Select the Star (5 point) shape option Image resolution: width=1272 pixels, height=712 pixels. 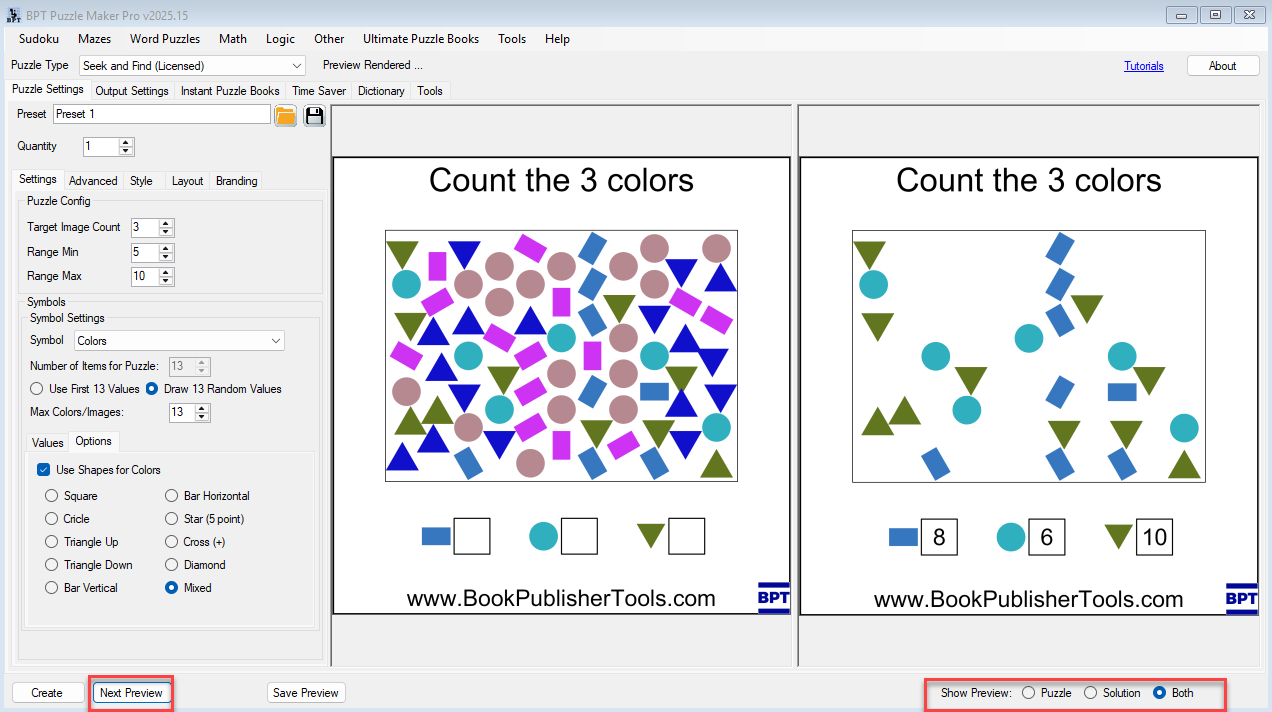click(172, 519)
